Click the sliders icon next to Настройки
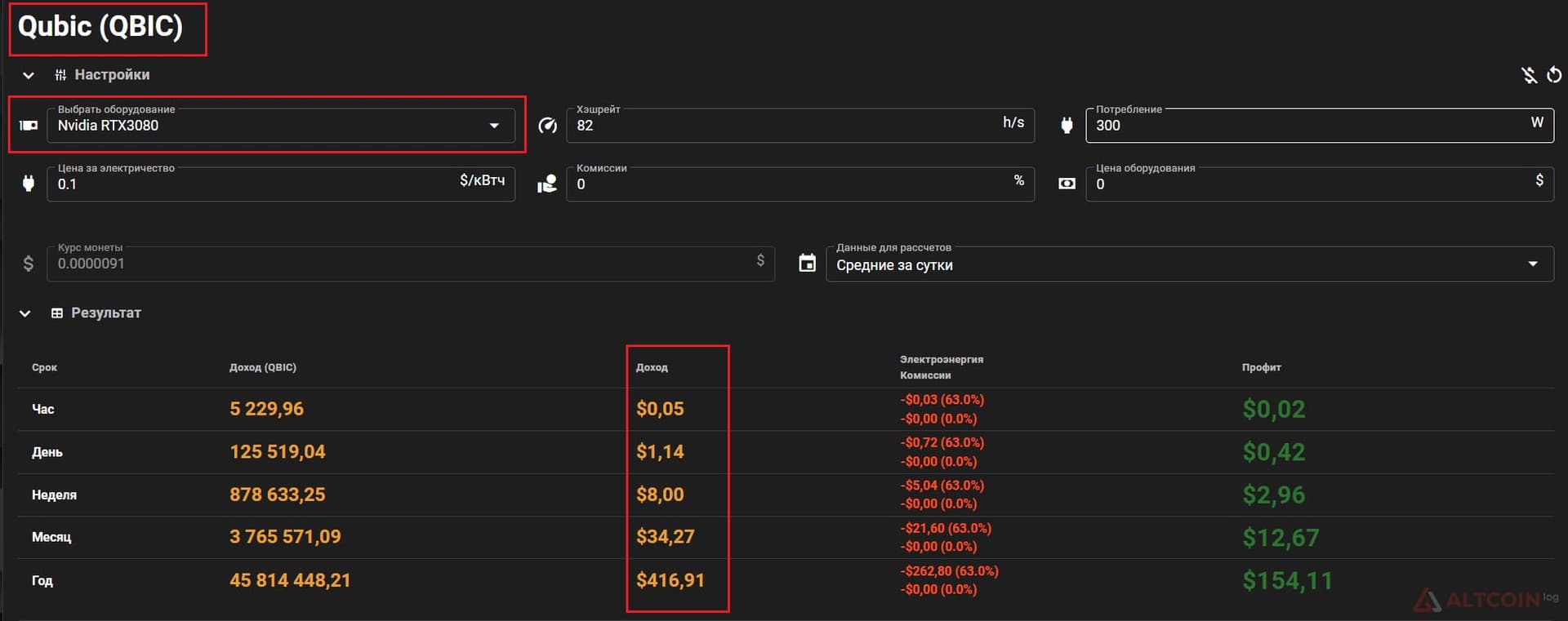 coord(60,75)
